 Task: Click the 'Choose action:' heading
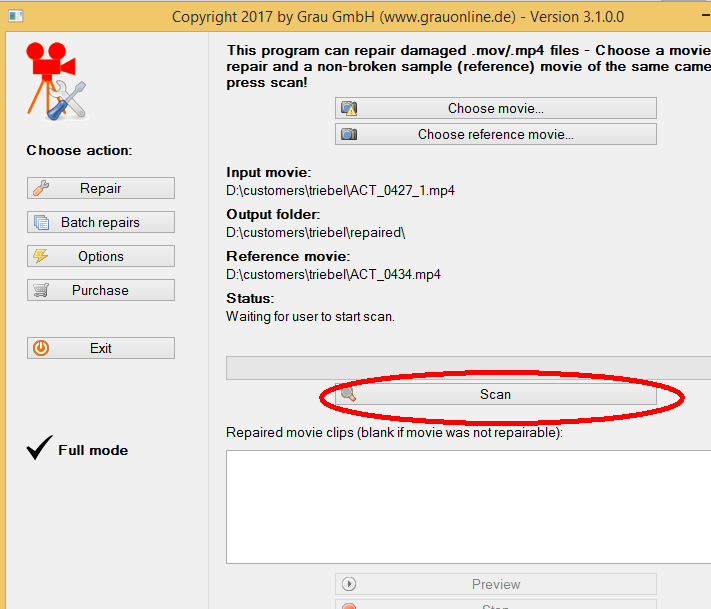(x=79, y=150)
